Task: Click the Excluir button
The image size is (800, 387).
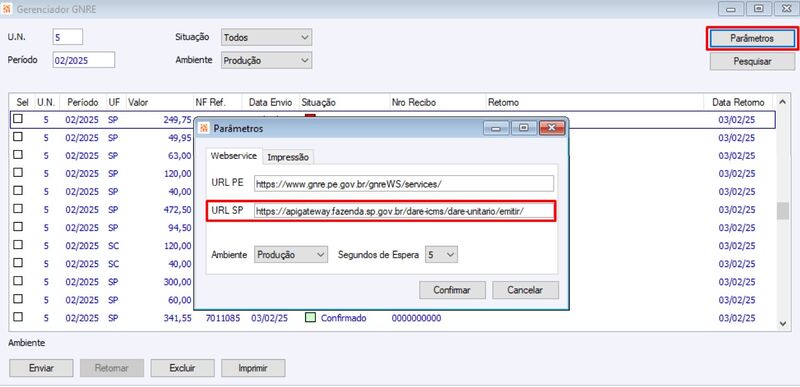Action: click(x=182, y=368)
